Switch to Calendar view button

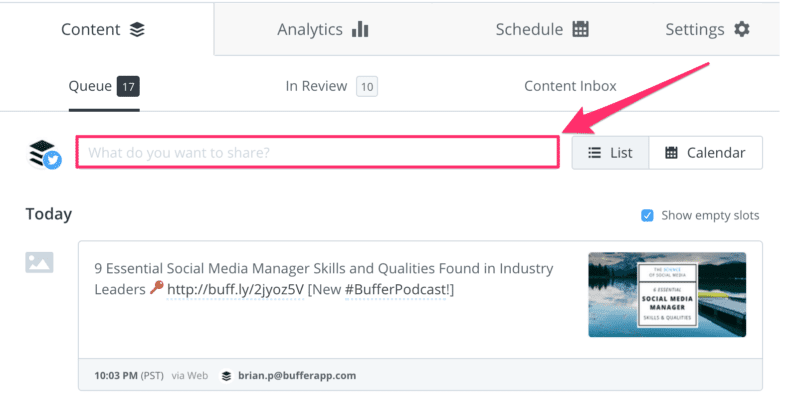click(x=706, y=153)
